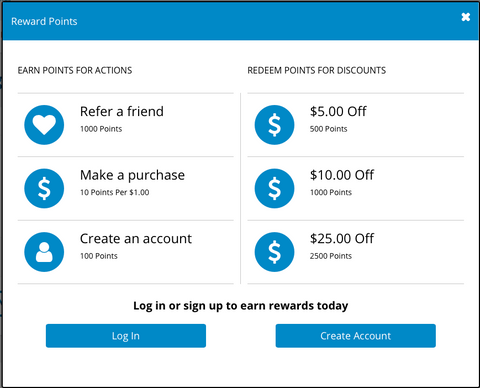The width and height of the screenshot is (480, 388).
Task: Select the Refer a friend title
Action: click(122, 111)
